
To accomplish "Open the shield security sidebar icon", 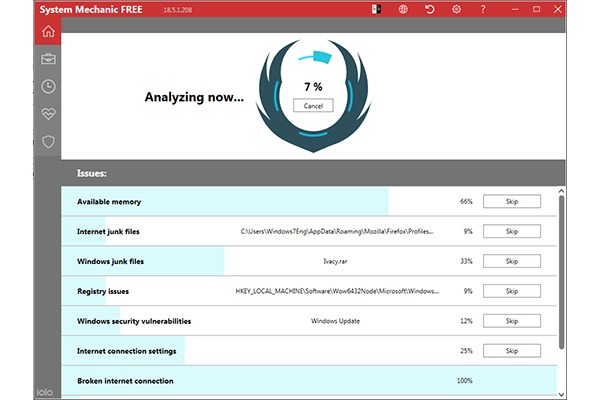I will 48,142.
